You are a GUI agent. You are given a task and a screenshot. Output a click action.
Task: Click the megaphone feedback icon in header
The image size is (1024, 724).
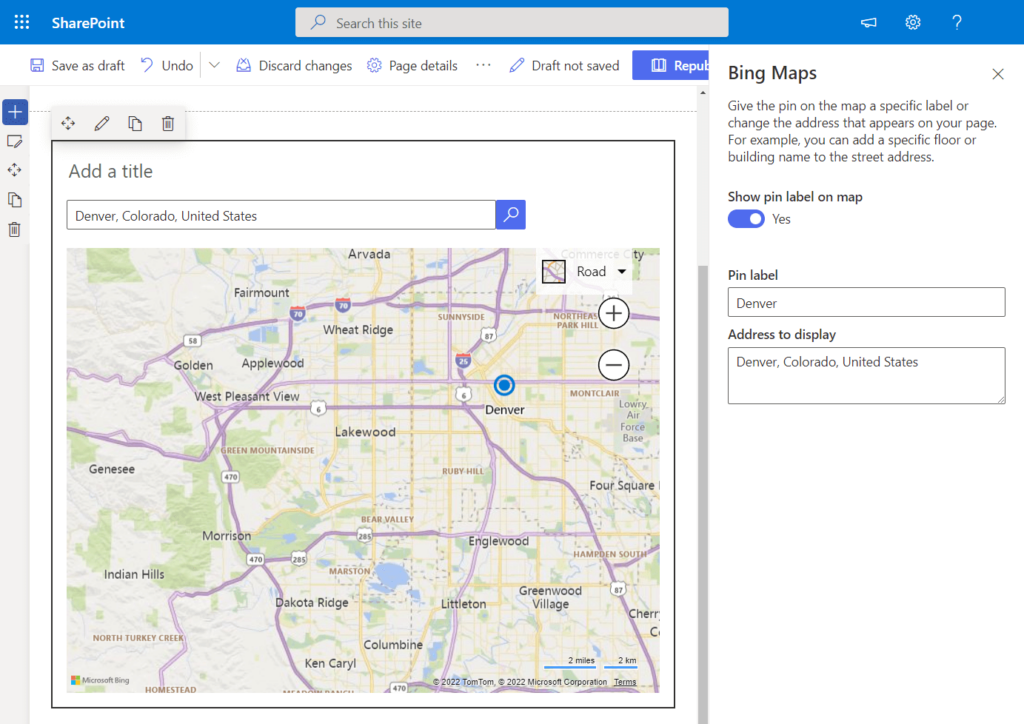869,23
